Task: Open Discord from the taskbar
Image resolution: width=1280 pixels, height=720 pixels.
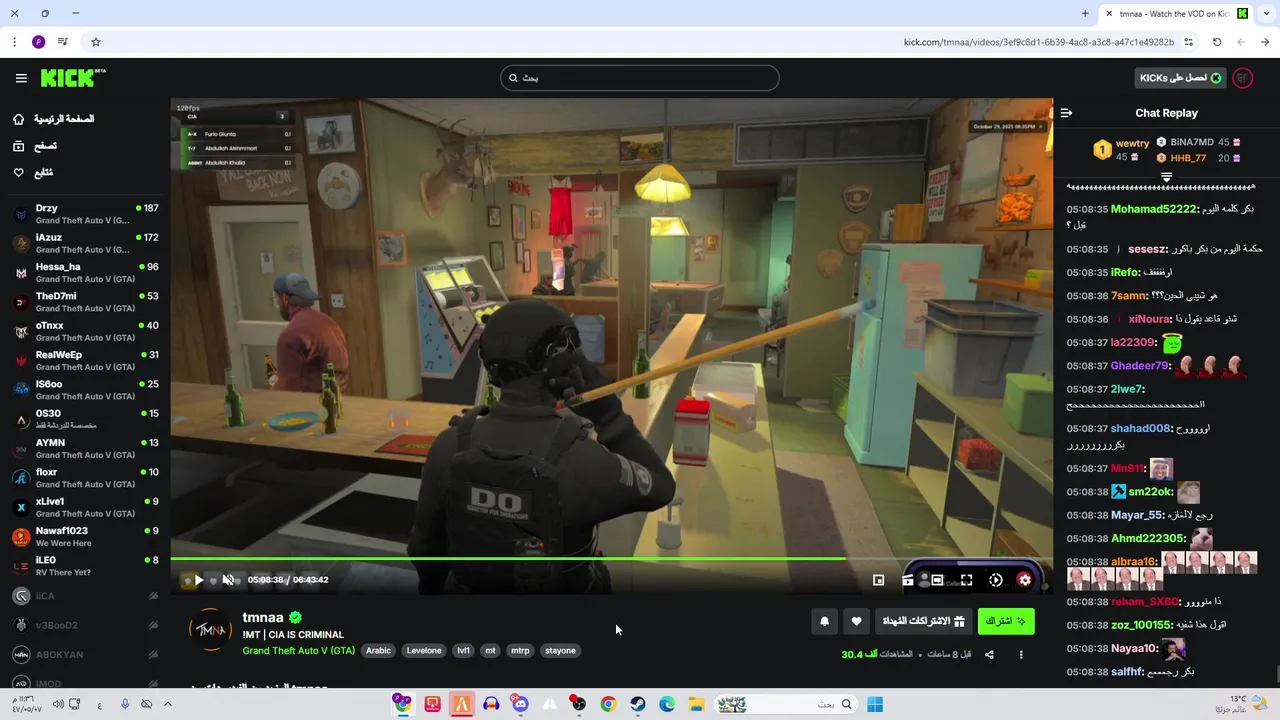Action: [x=520, y=704]
